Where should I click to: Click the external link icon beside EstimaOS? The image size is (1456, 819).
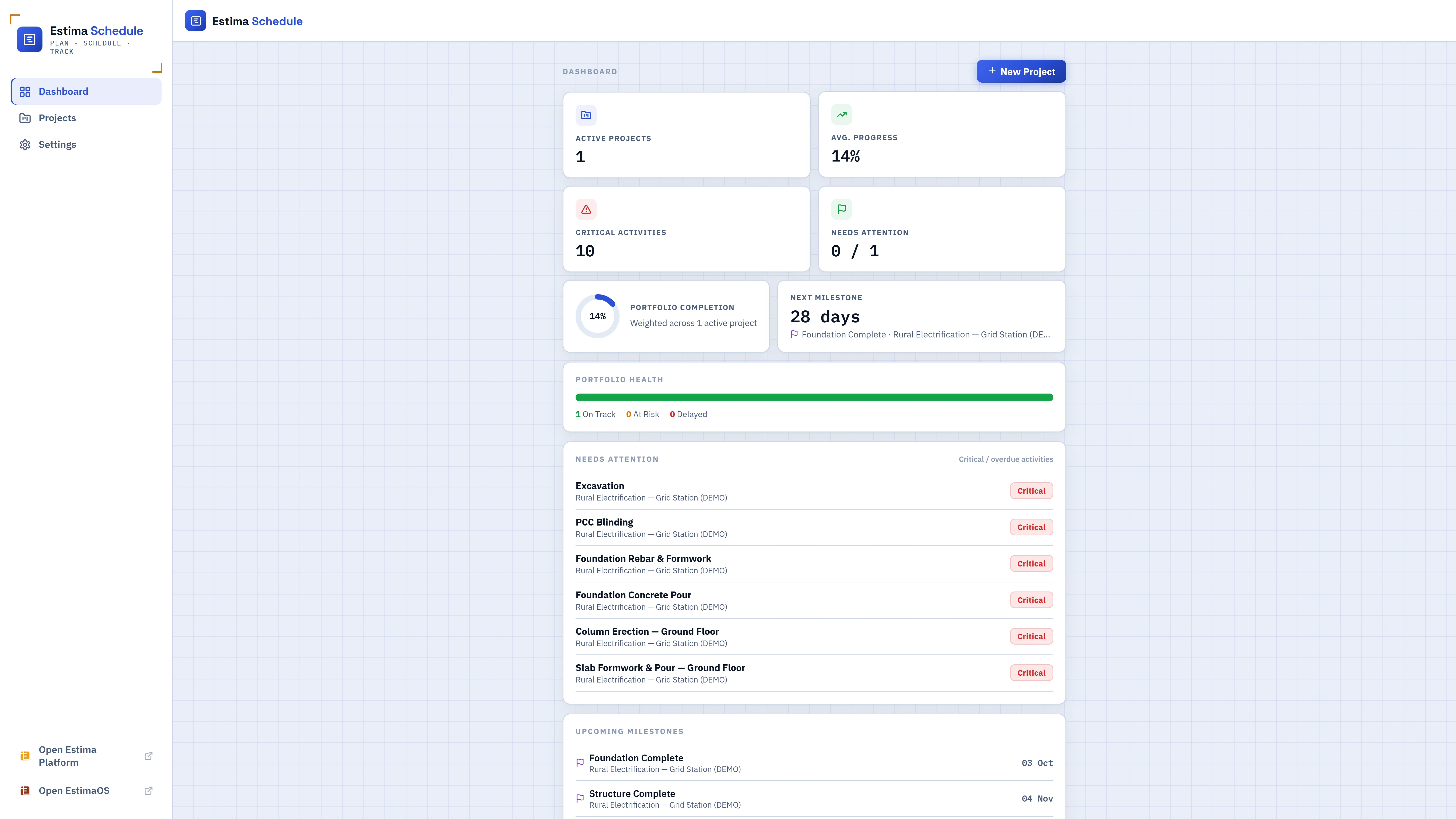(149, 791)
